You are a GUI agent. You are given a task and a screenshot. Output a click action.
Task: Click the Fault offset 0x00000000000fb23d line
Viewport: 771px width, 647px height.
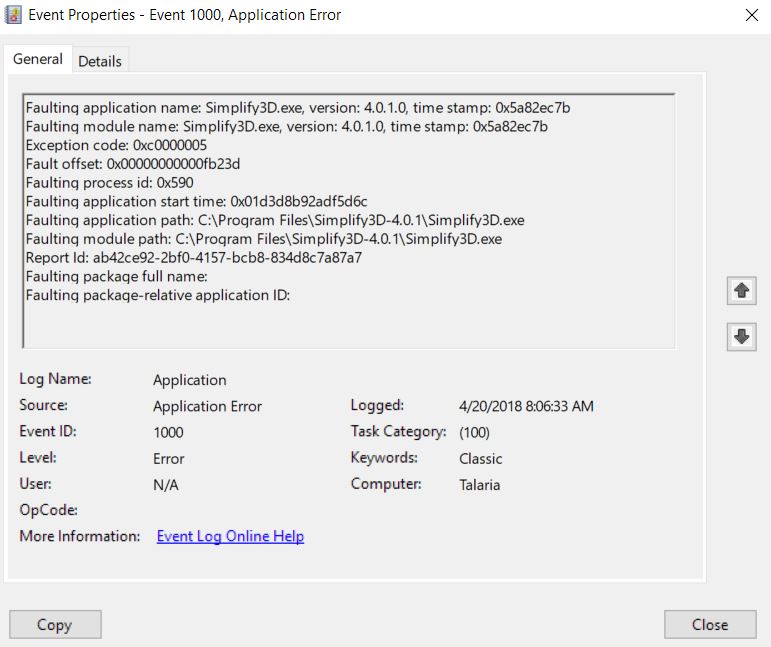(x=133, y=164)
